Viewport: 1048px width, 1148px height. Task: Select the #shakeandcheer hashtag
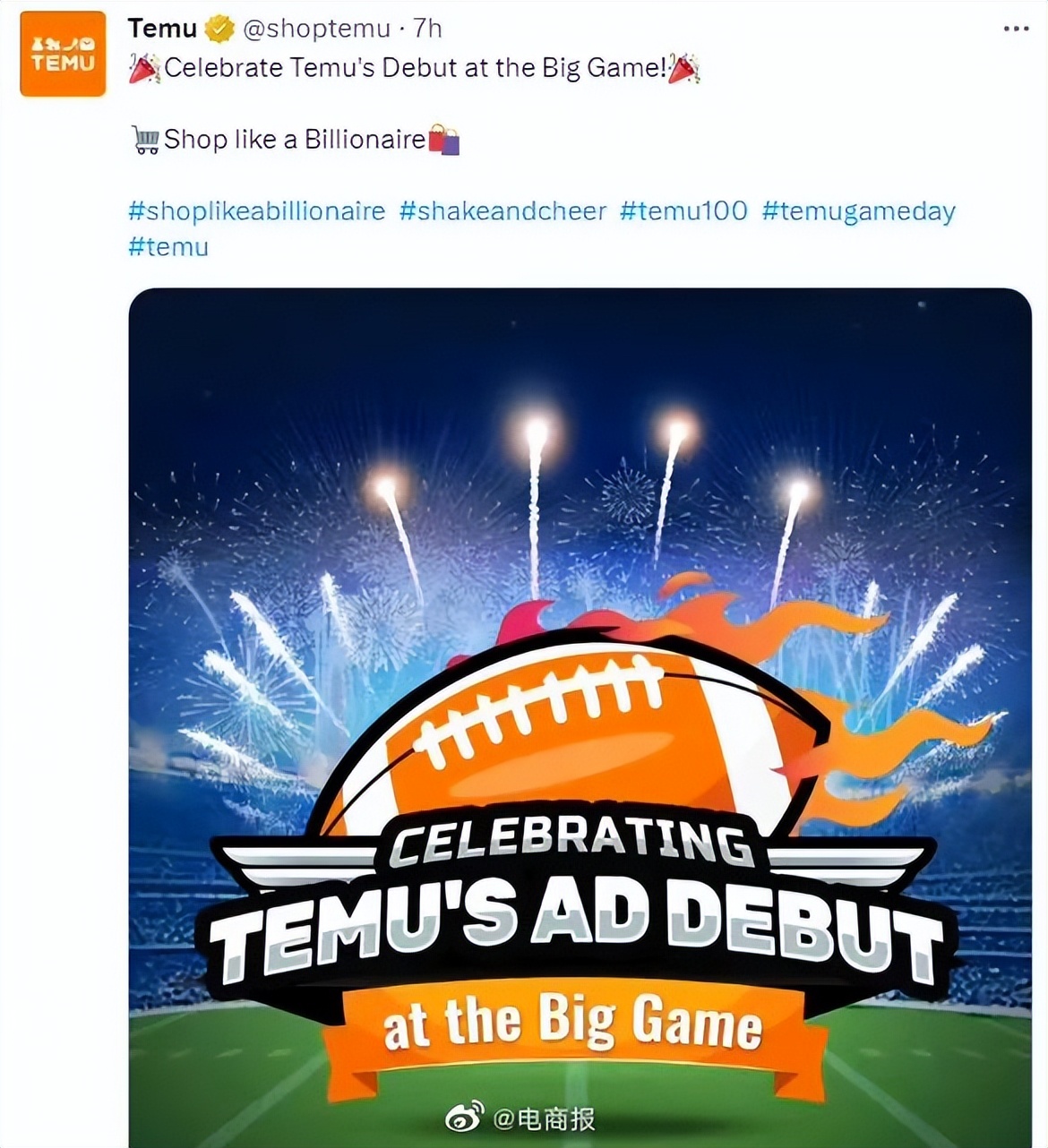(x=503, y=211)
